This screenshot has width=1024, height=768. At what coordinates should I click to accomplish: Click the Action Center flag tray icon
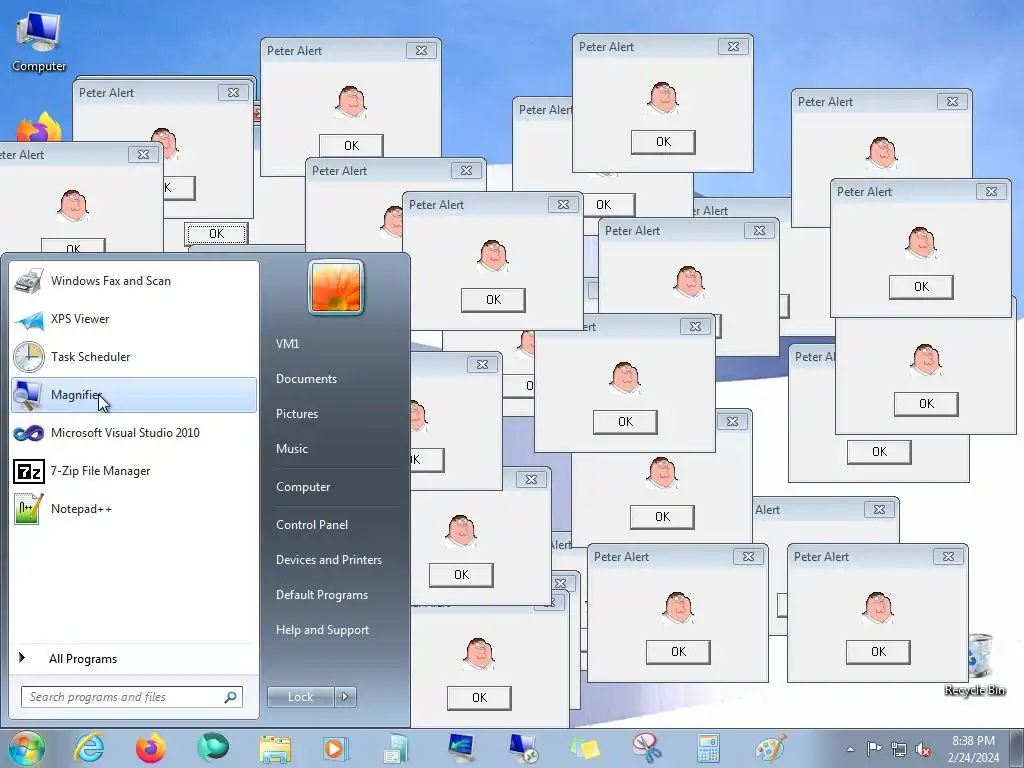(874, 749)
